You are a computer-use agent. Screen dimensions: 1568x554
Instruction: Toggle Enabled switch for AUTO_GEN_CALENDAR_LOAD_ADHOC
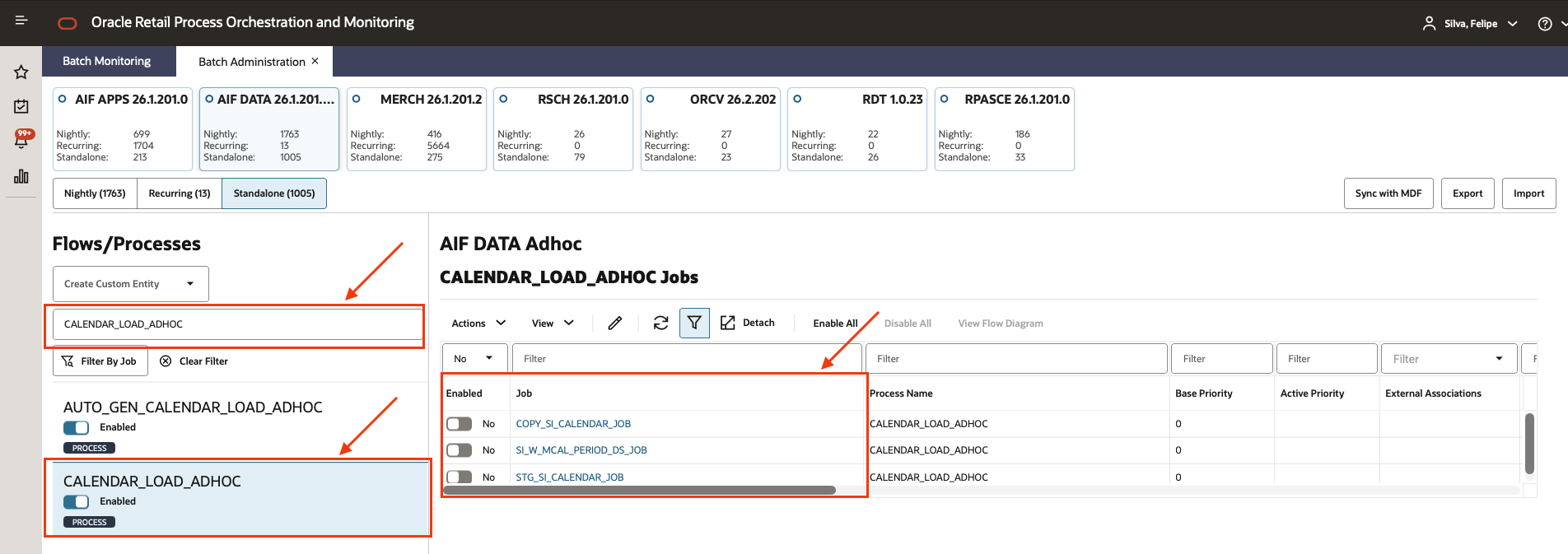tap(76, 427)
